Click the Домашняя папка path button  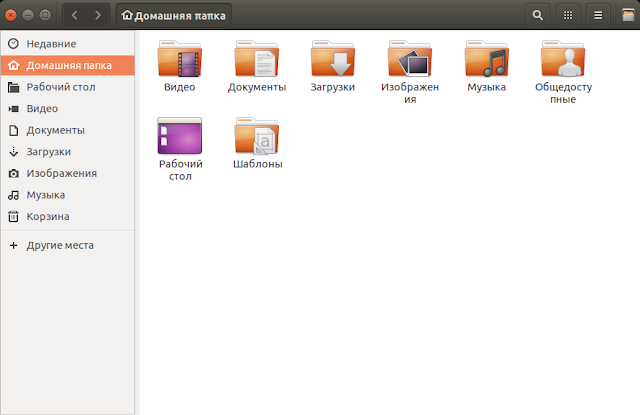click(174, 16)
